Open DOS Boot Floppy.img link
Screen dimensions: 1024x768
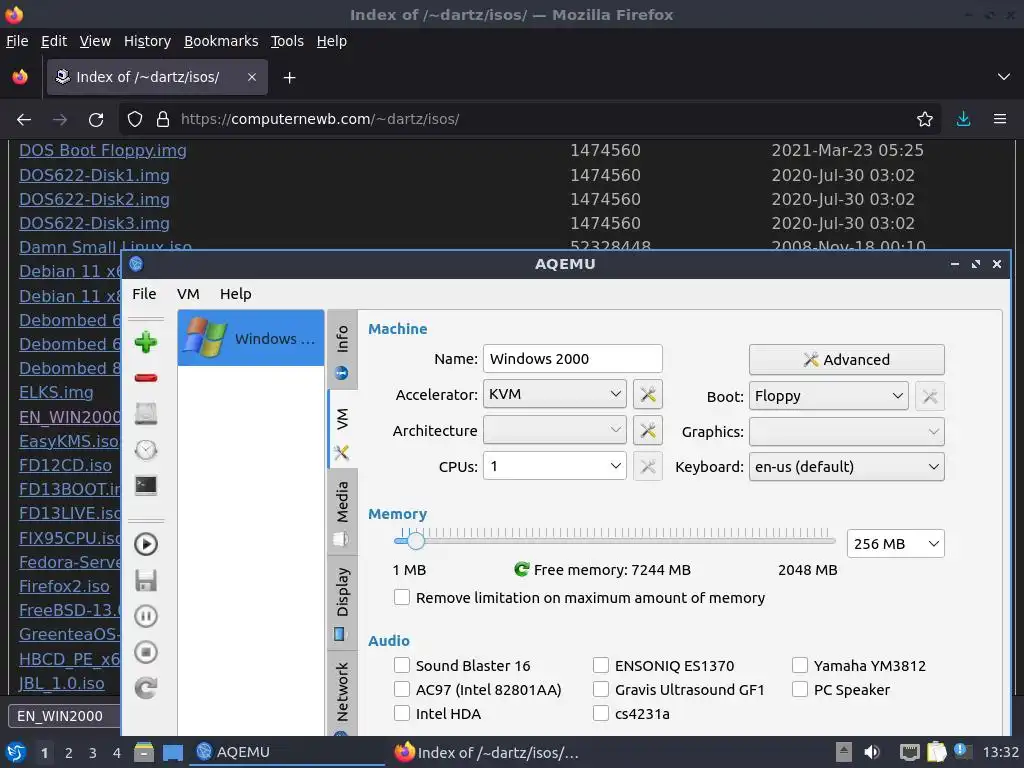103,150
